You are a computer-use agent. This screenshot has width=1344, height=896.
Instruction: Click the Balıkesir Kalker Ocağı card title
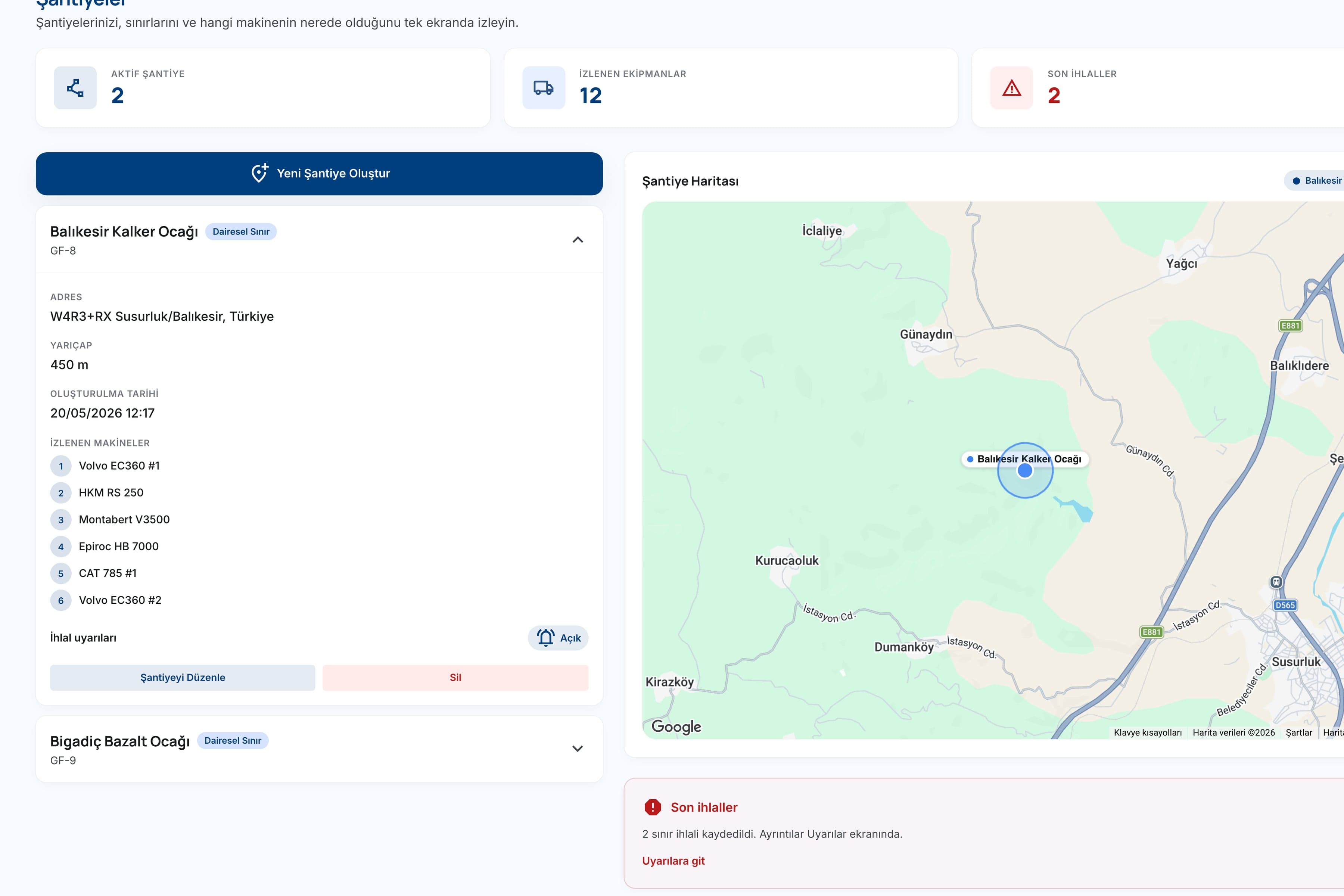point(124,232)
